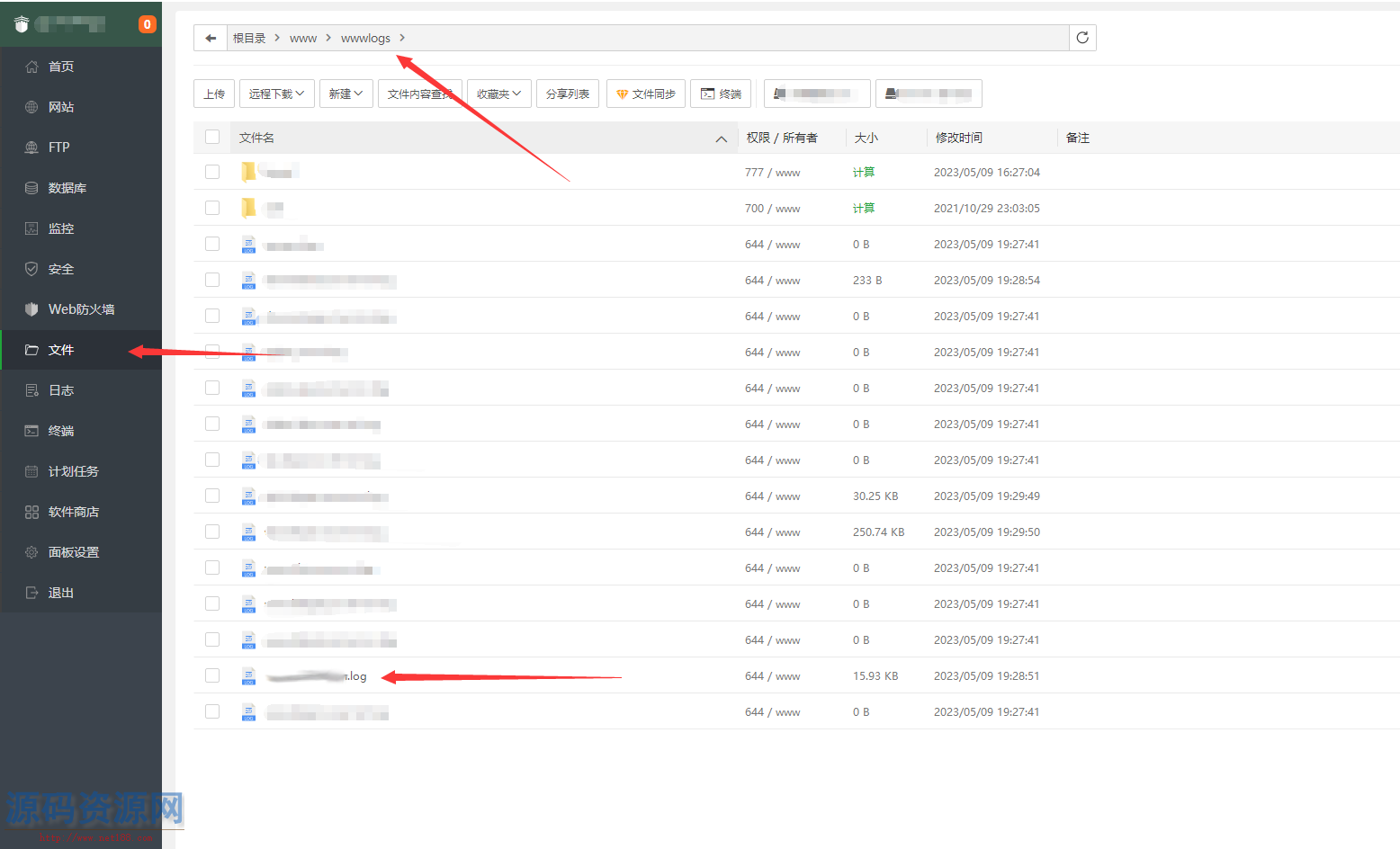This screenshot has width=1400, height=849.
Task: Check the box for the 777 permission folder
Action: 212,172
